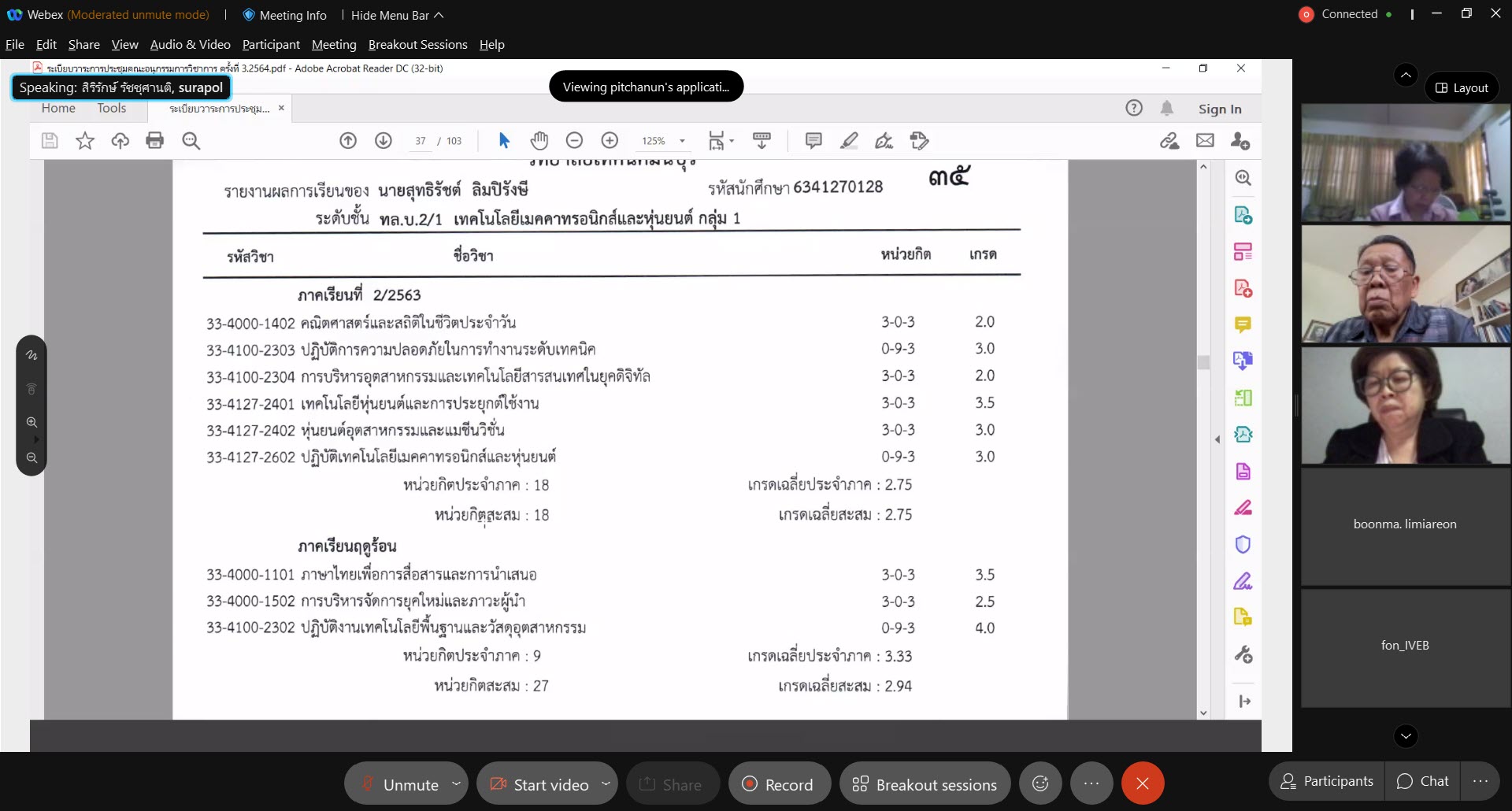
Task: Open the Audio & Video menu
Action: click(191, 45)
